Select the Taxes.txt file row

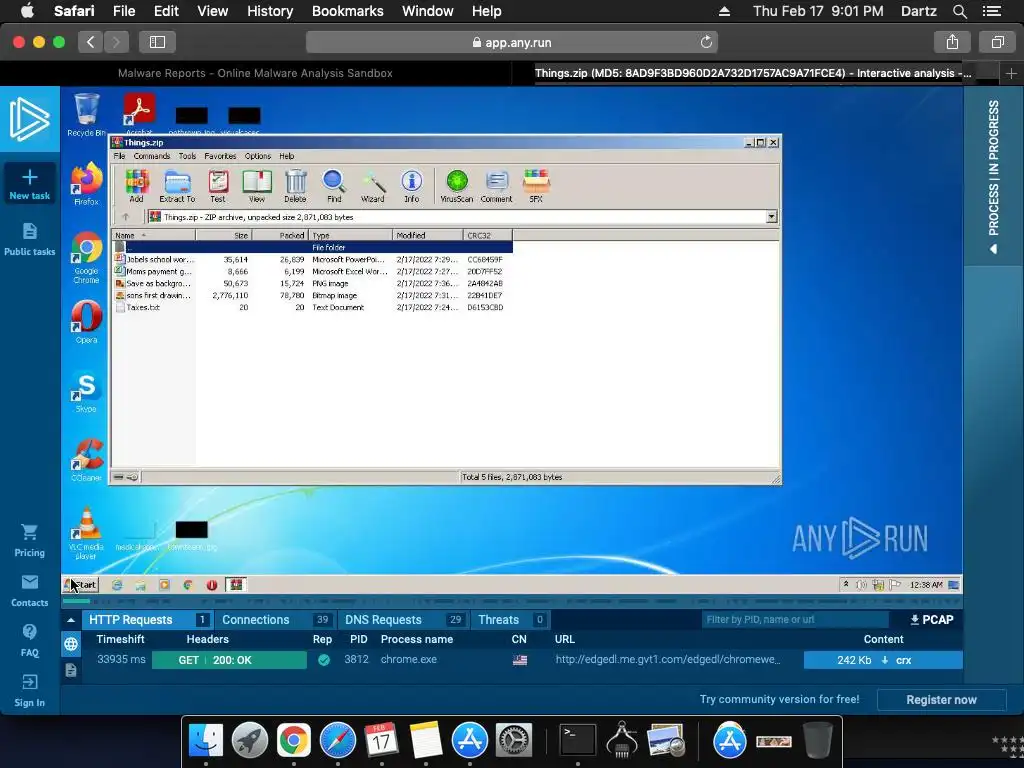pyautogui.click(x=312, y=308)
